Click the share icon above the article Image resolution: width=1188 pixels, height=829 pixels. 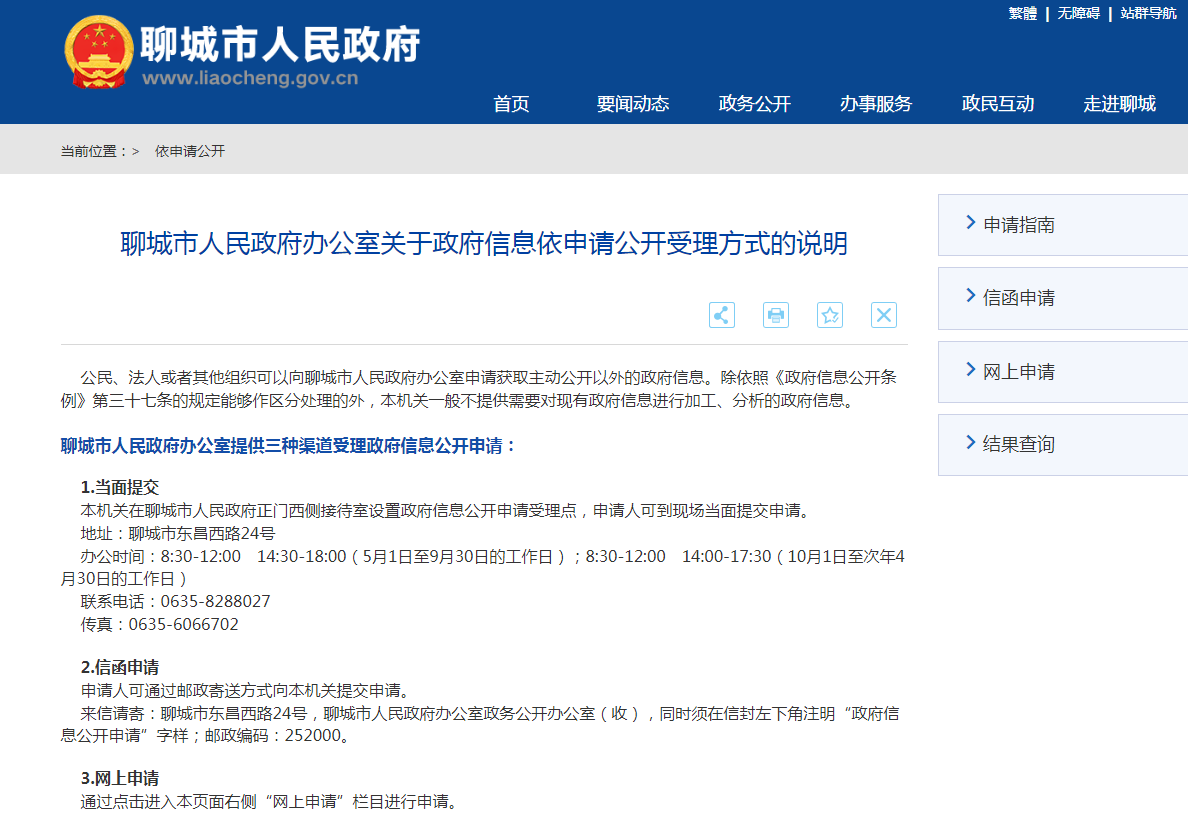click(x=722, y=314)
